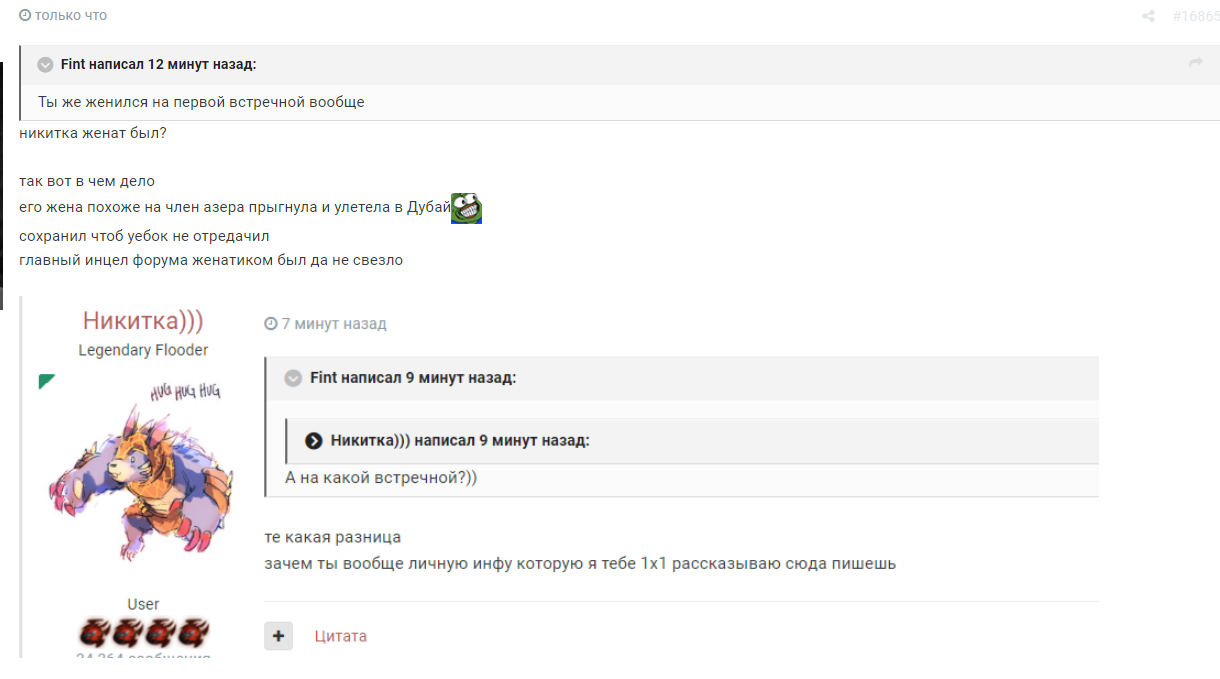The width and height of the screenshot is (1220, 679).
Task: Click the "User" group label under avatar
Action: [143, 604]
